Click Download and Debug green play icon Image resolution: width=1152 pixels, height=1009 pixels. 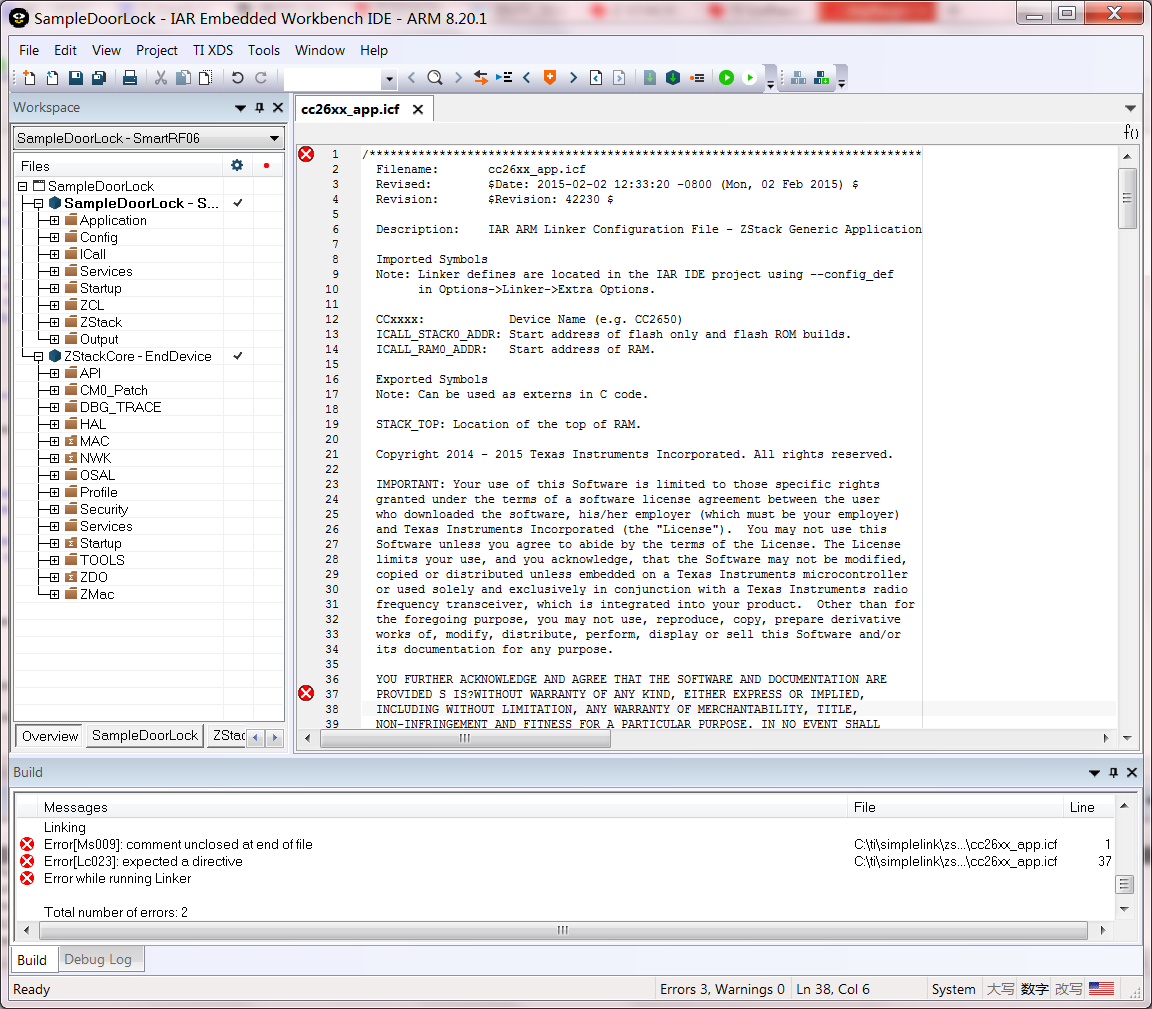coord(727,78)
